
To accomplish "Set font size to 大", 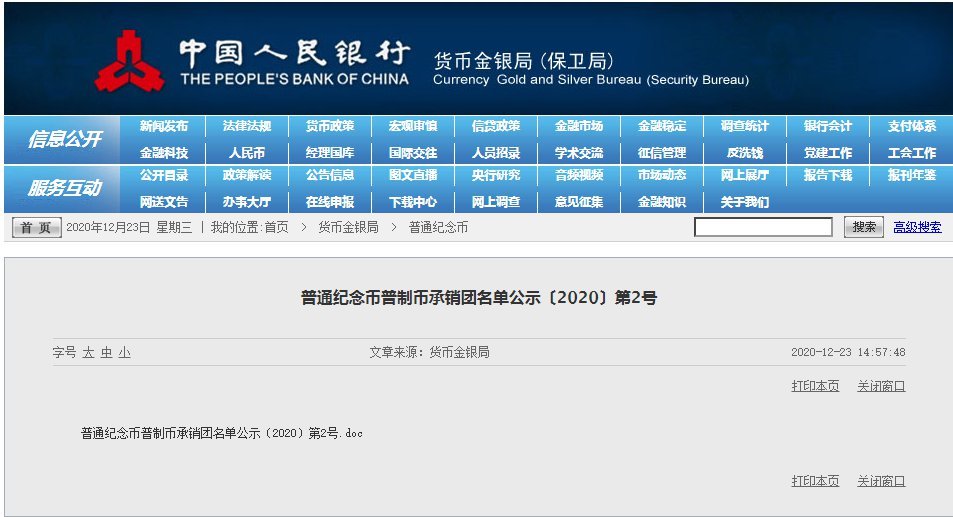I will tap(89, 352).
